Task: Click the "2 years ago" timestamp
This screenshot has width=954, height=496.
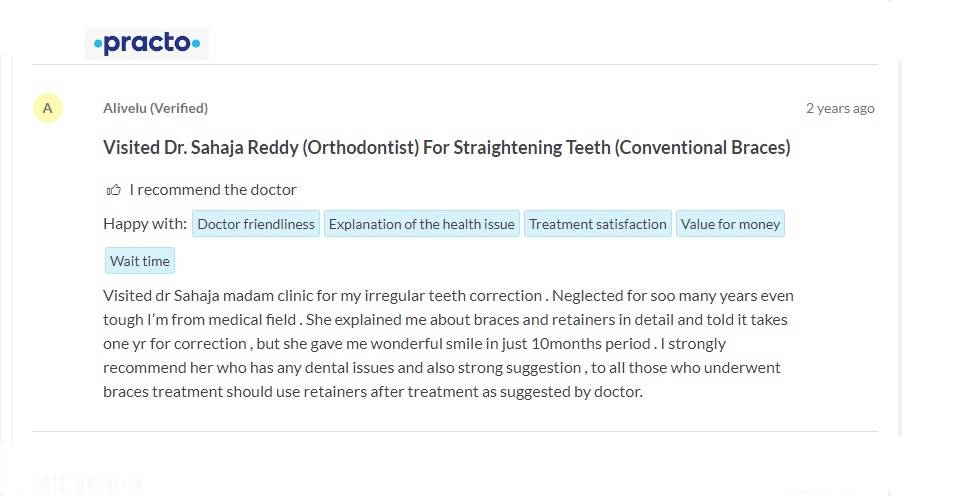Action: point(840,108)
